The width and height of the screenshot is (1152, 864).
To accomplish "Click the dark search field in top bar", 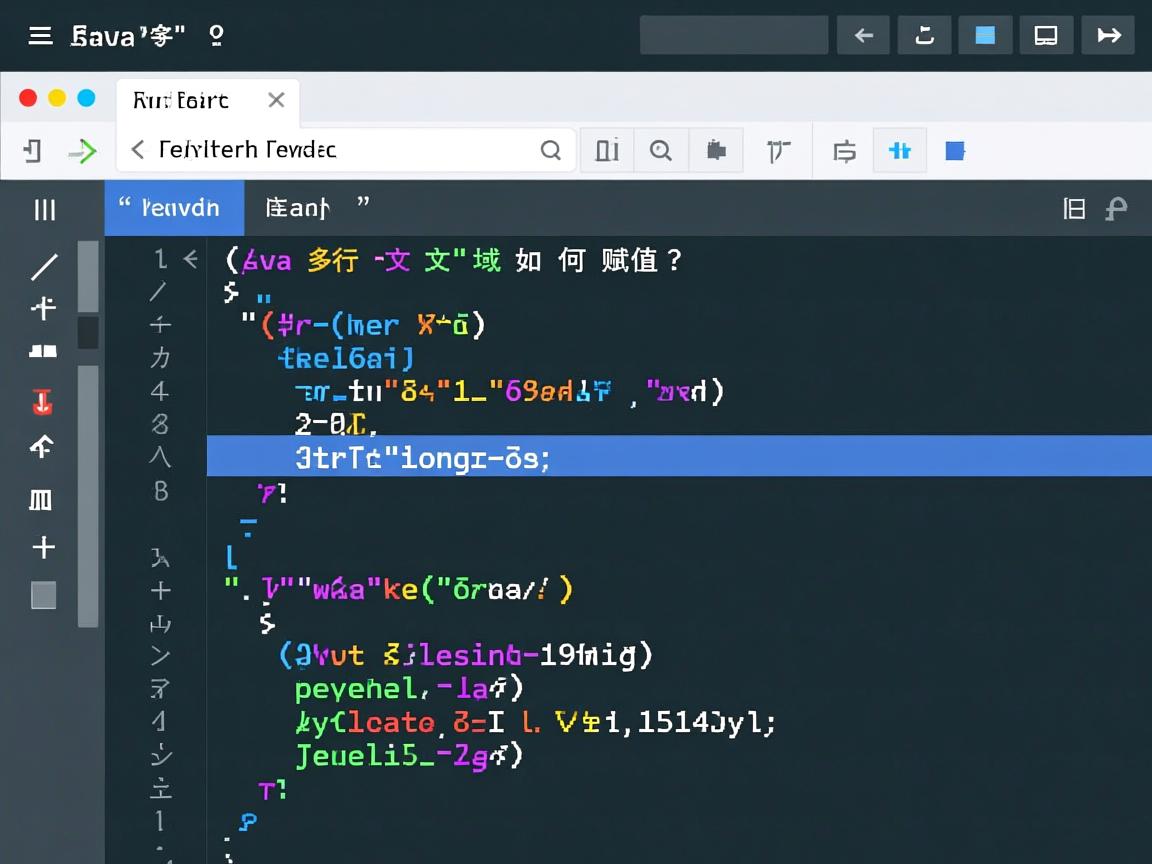I will point(733,36).
